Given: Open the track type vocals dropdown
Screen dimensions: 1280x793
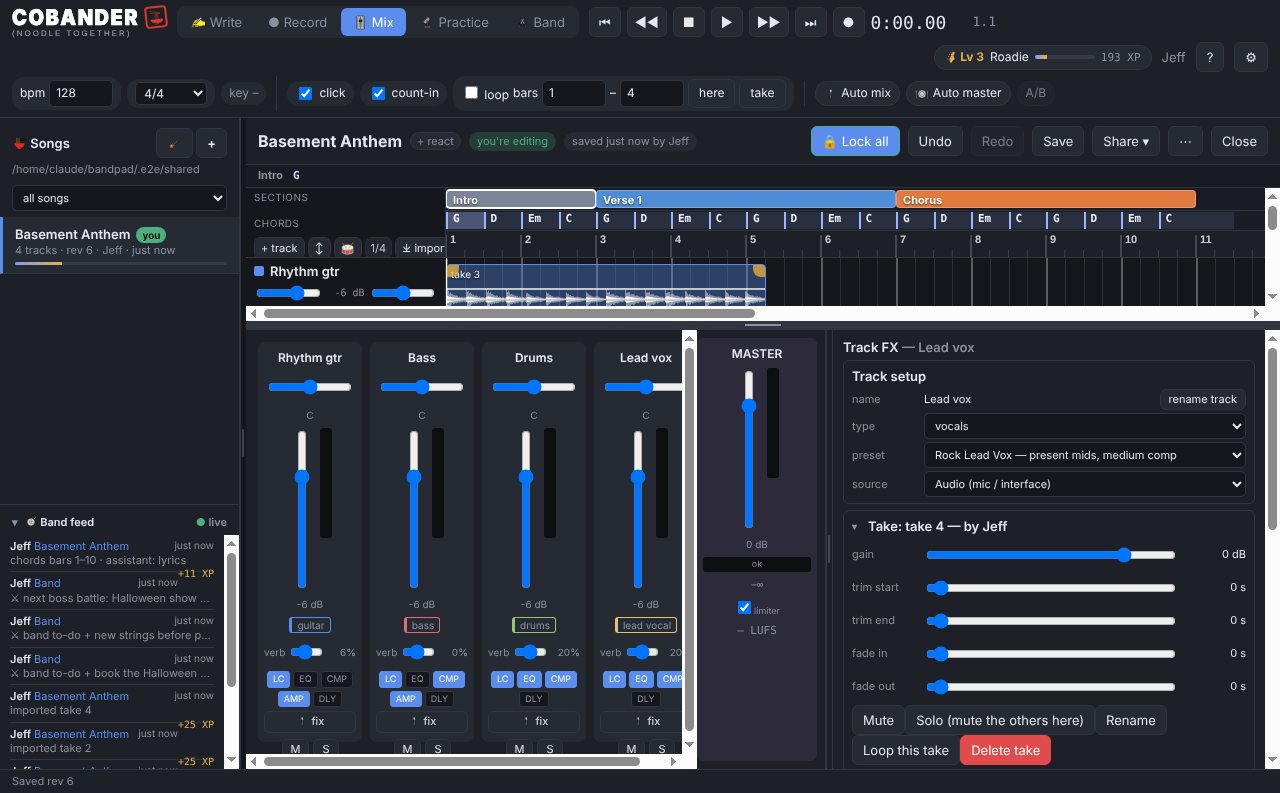Looking at the screenshot, I should tap(1084, 426).
